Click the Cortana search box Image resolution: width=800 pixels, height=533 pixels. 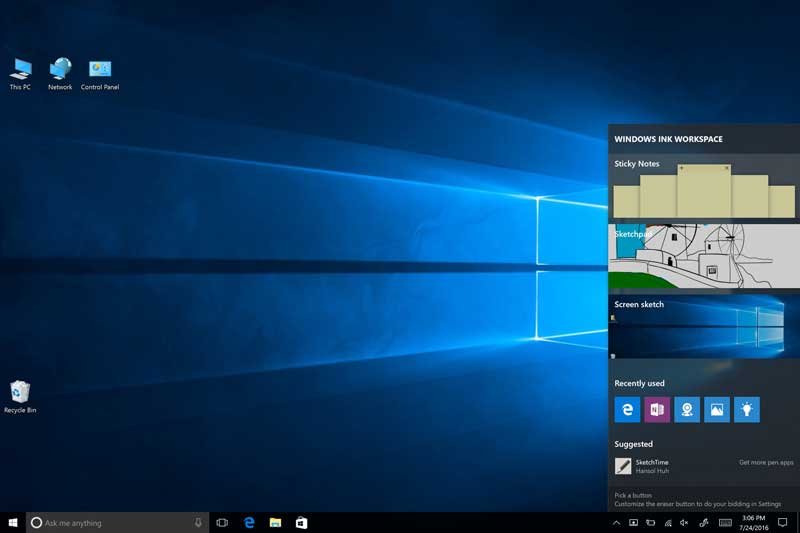tap(117, 523)
